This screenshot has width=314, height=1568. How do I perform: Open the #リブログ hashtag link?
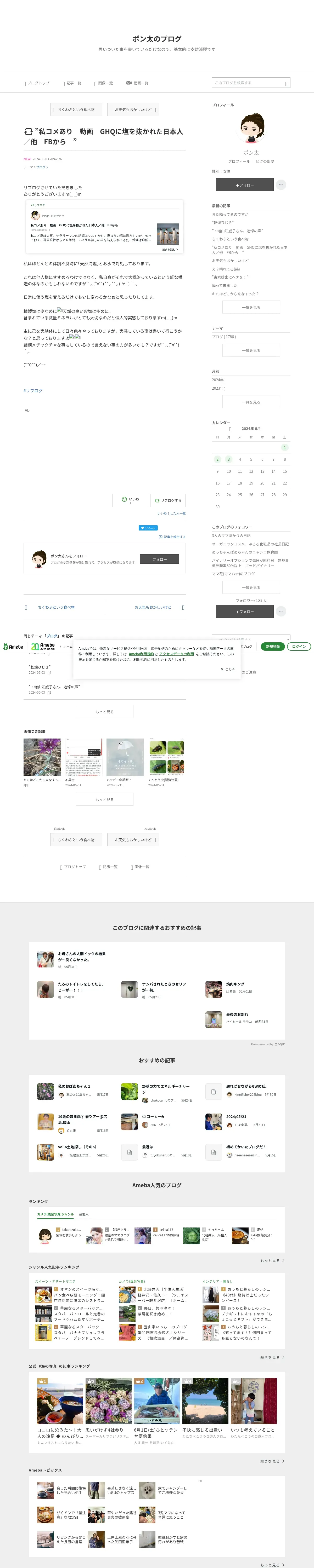coord(33,391)
